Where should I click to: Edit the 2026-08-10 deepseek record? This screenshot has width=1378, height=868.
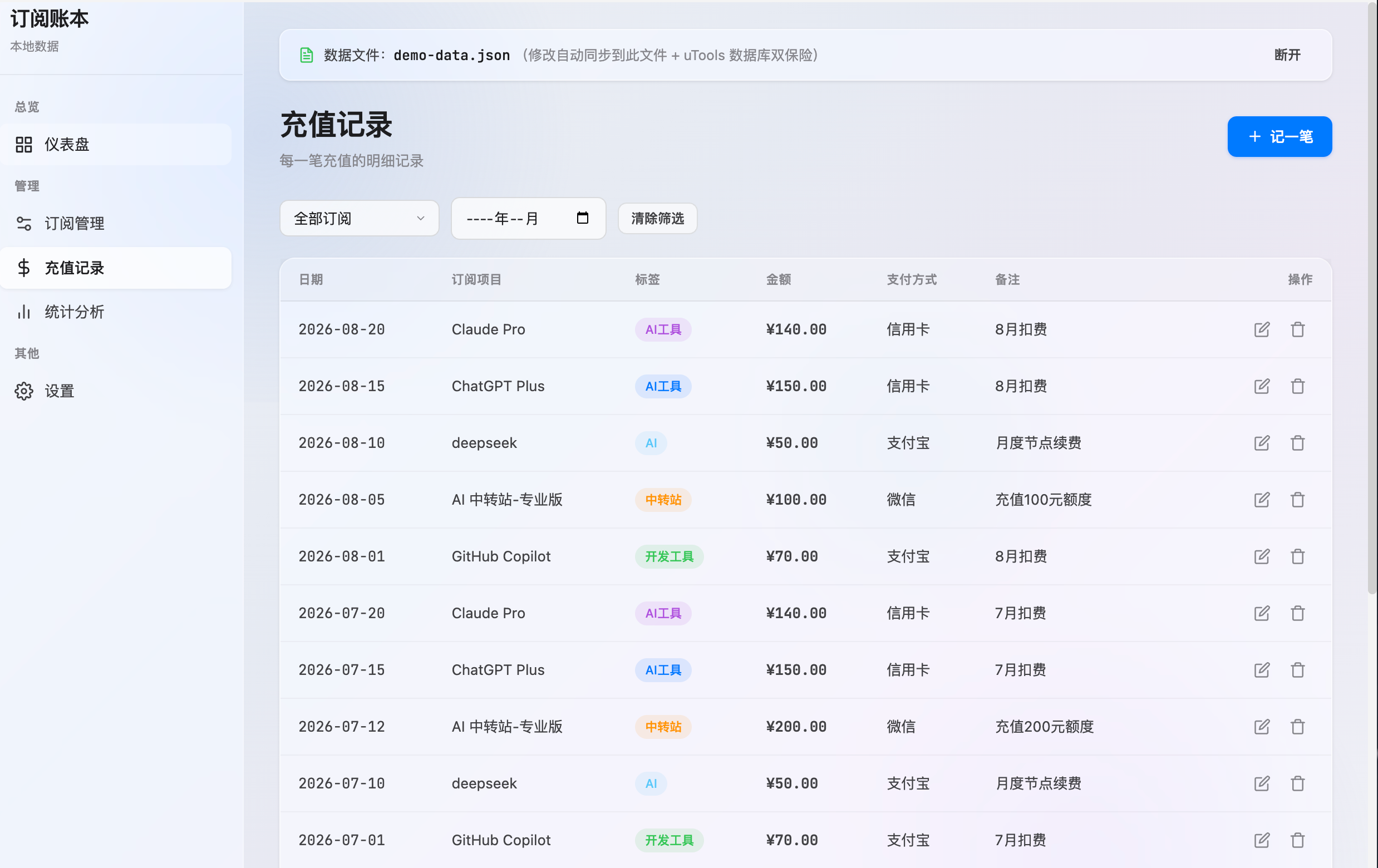pyautogui.click(x=1261, y=443)
